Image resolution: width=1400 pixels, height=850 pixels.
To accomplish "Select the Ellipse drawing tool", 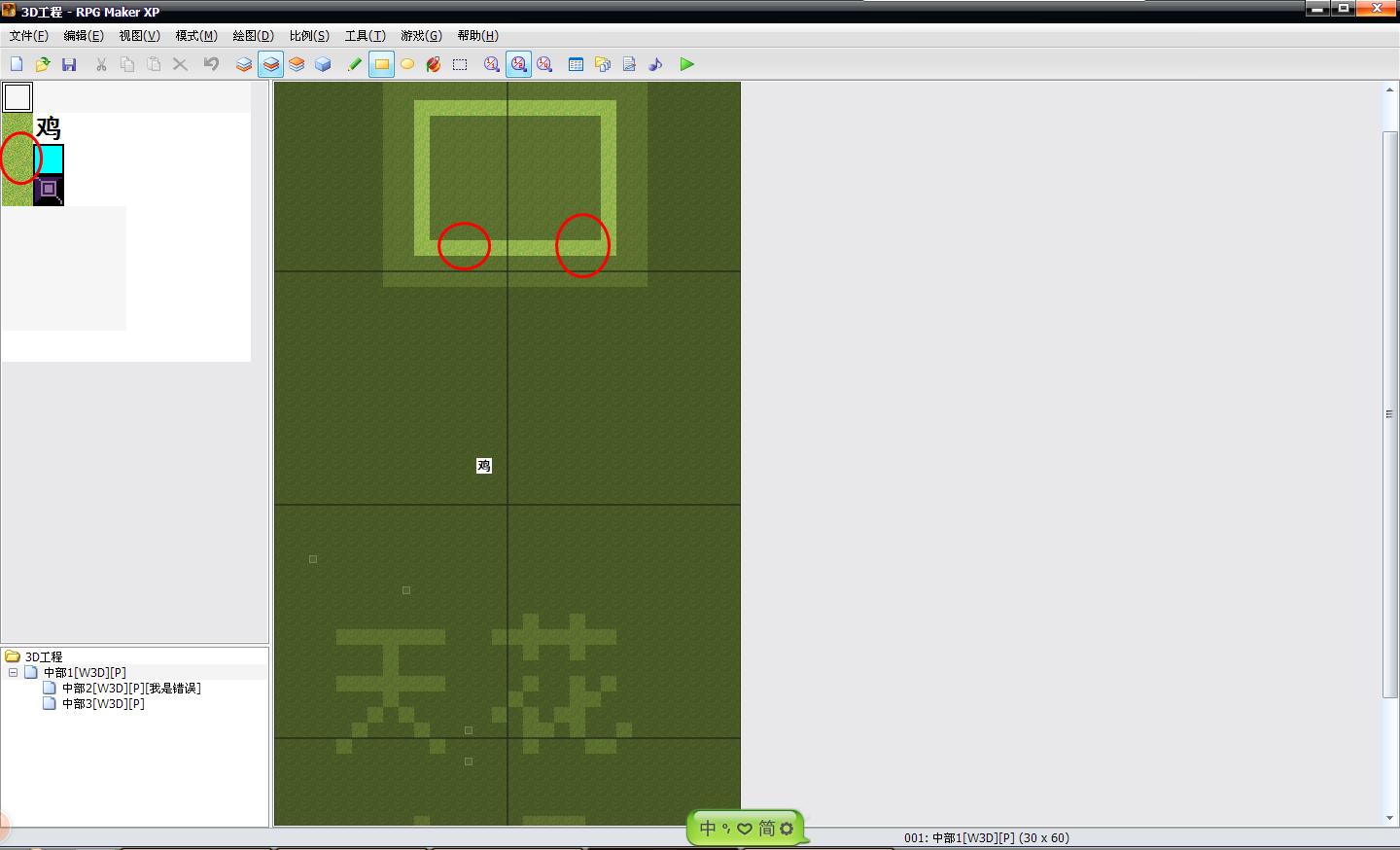I will (407, 64).
